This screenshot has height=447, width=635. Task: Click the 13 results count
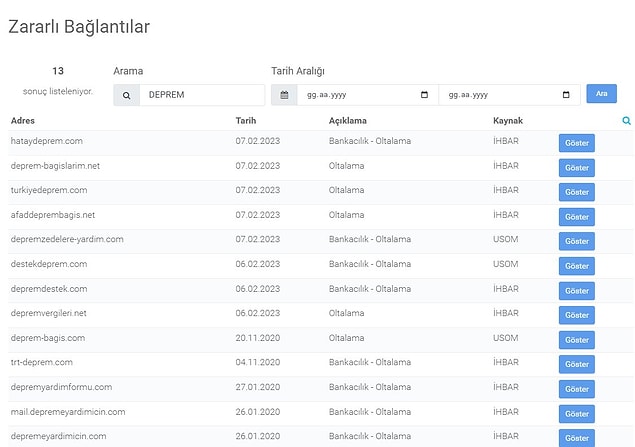58,71
